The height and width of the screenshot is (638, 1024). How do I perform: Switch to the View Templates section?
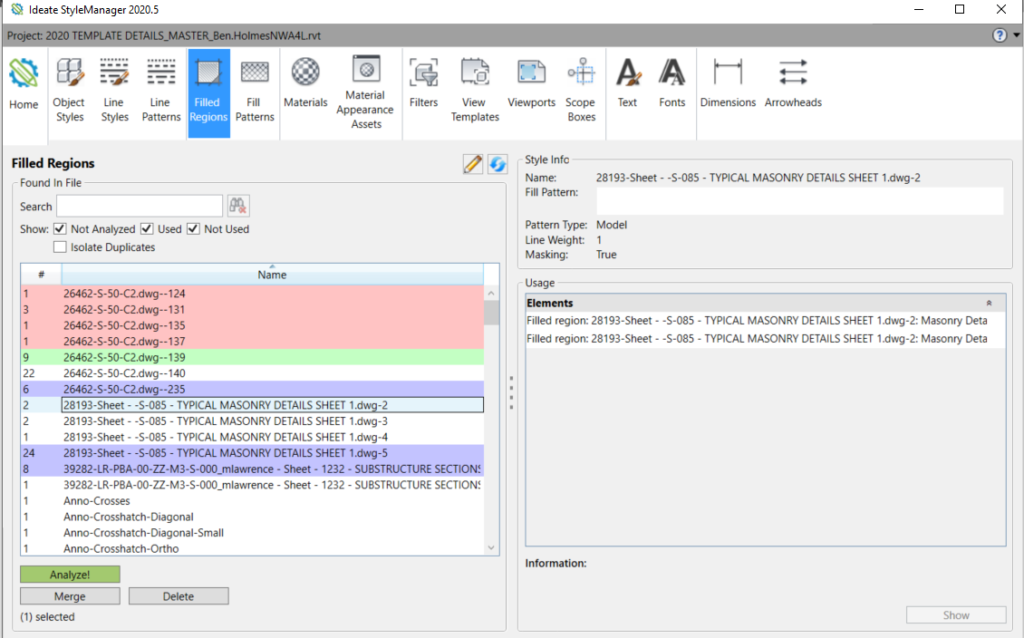[474, 84]
